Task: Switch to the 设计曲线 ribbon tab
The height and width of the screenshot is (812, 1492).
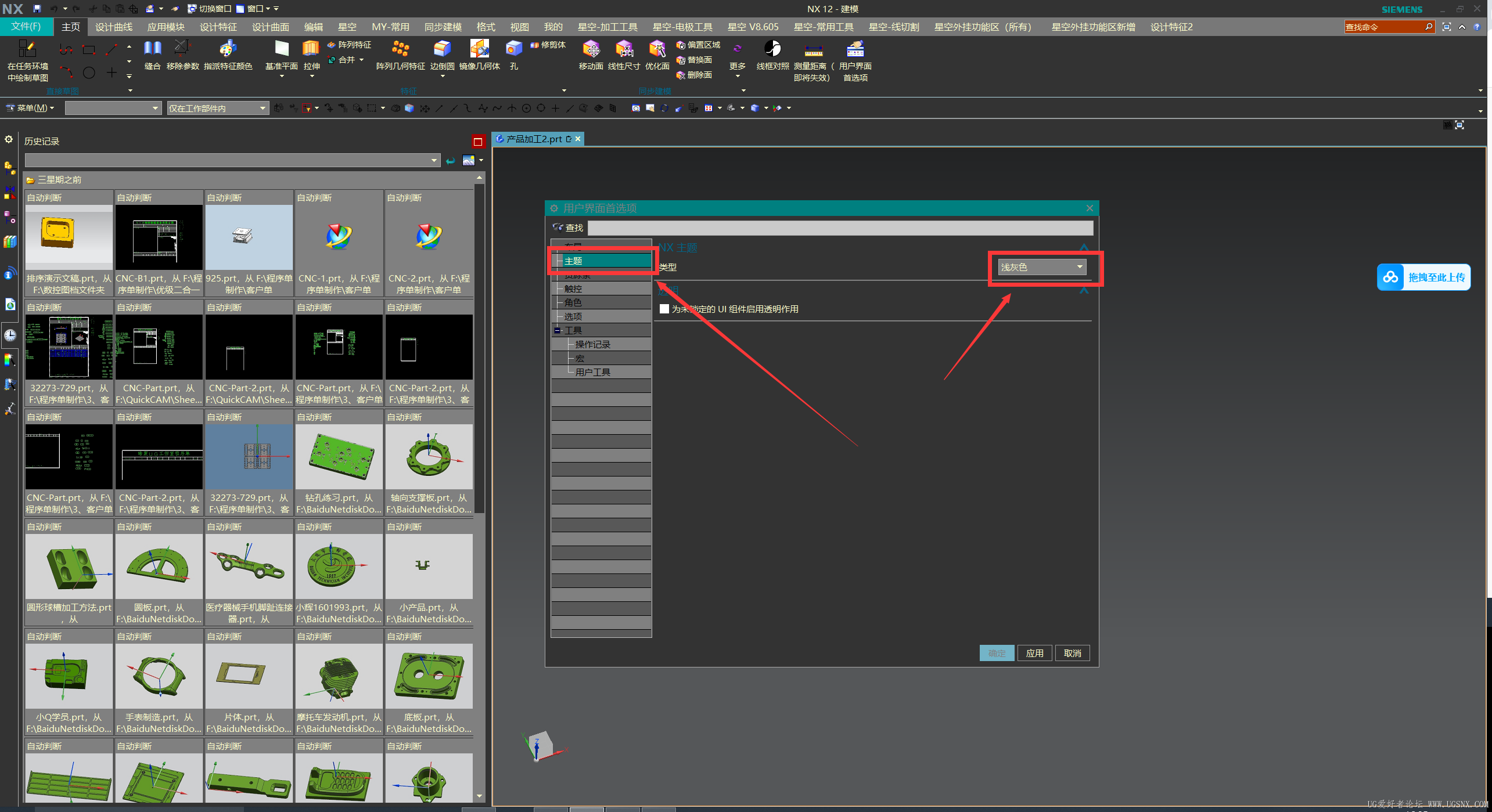Action: coord(114,27)
